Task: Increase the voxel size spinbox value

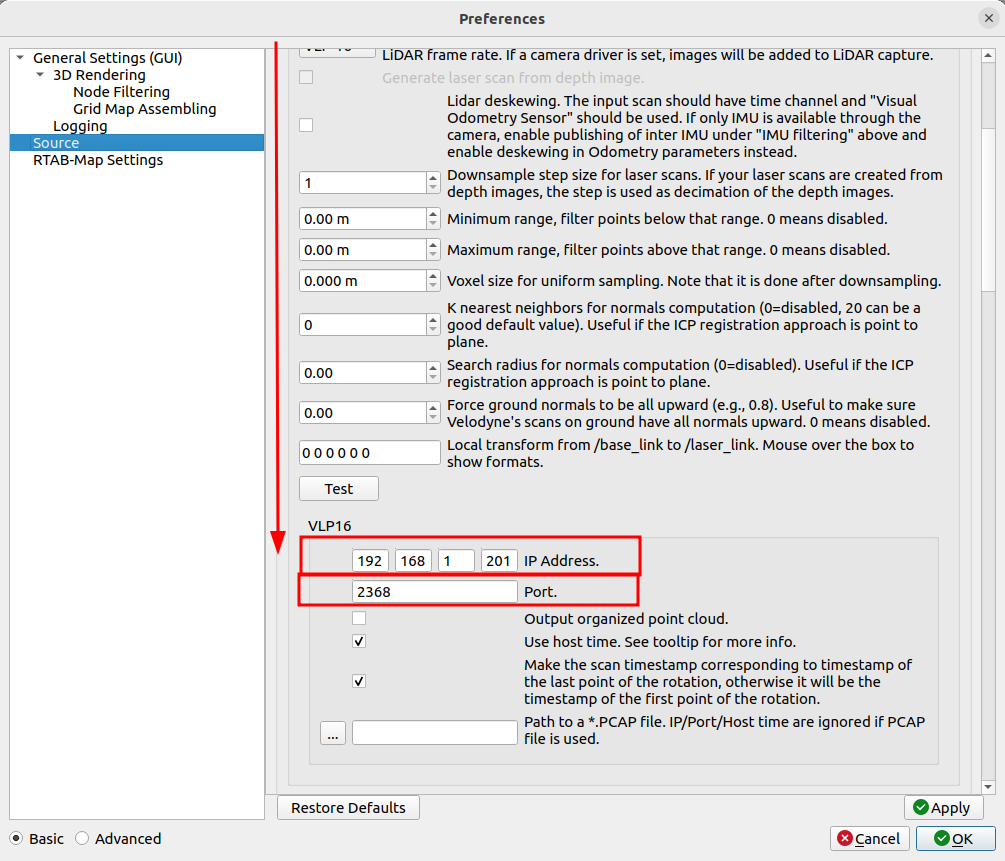Action: [x=433, y=276]
